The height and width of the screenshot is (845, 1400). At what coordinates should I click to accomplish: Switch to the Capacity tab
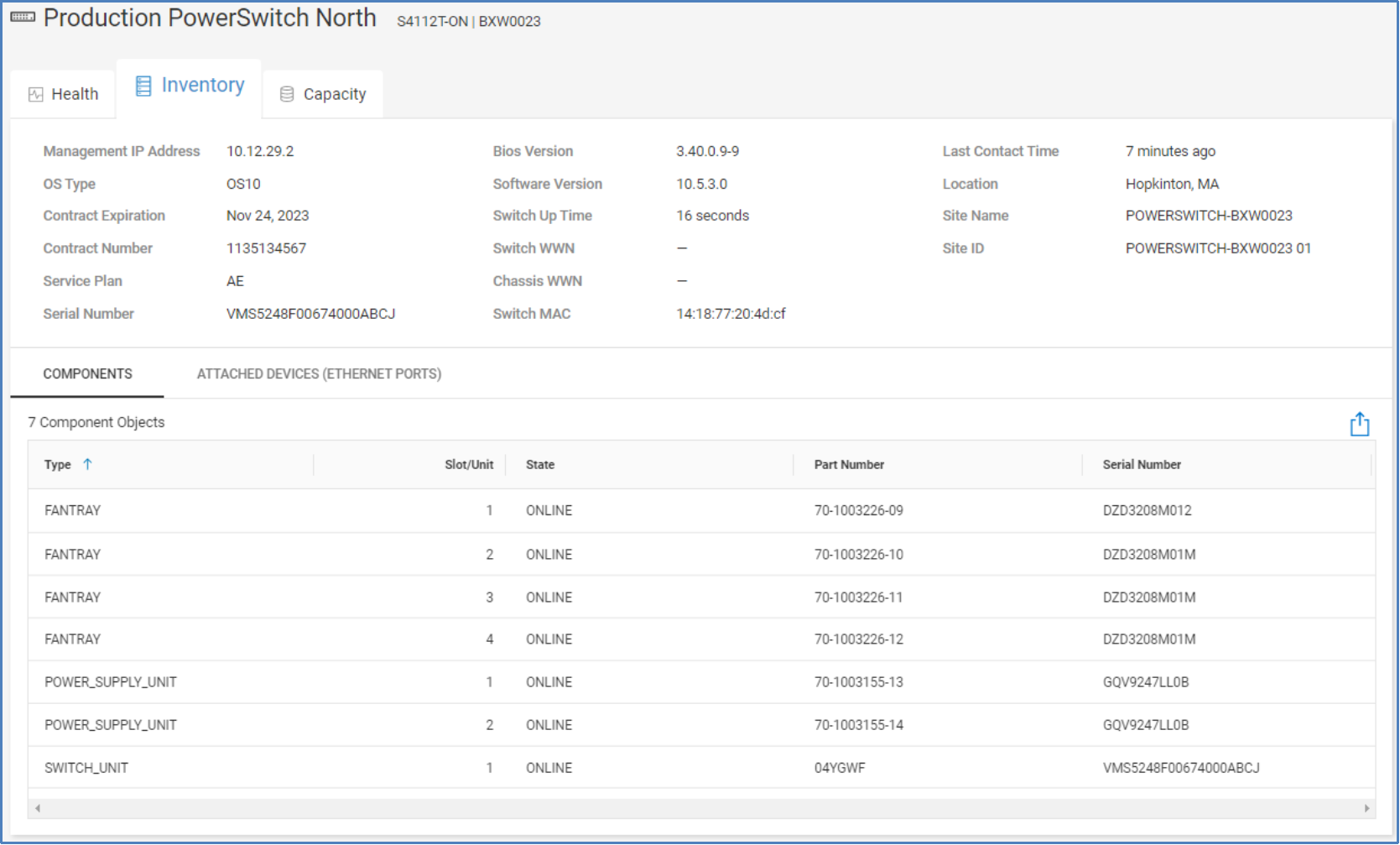coord(323,94)
